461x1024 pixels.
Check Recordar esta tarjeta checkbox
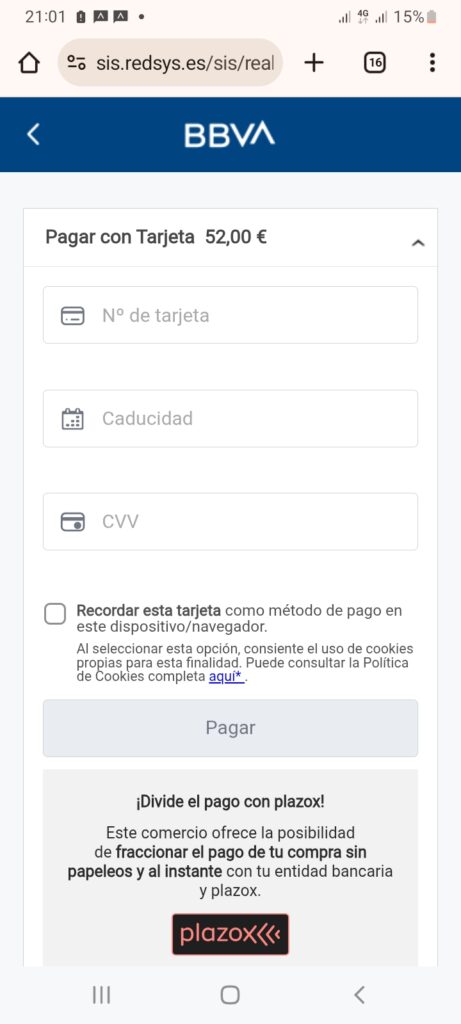(55, 614)
